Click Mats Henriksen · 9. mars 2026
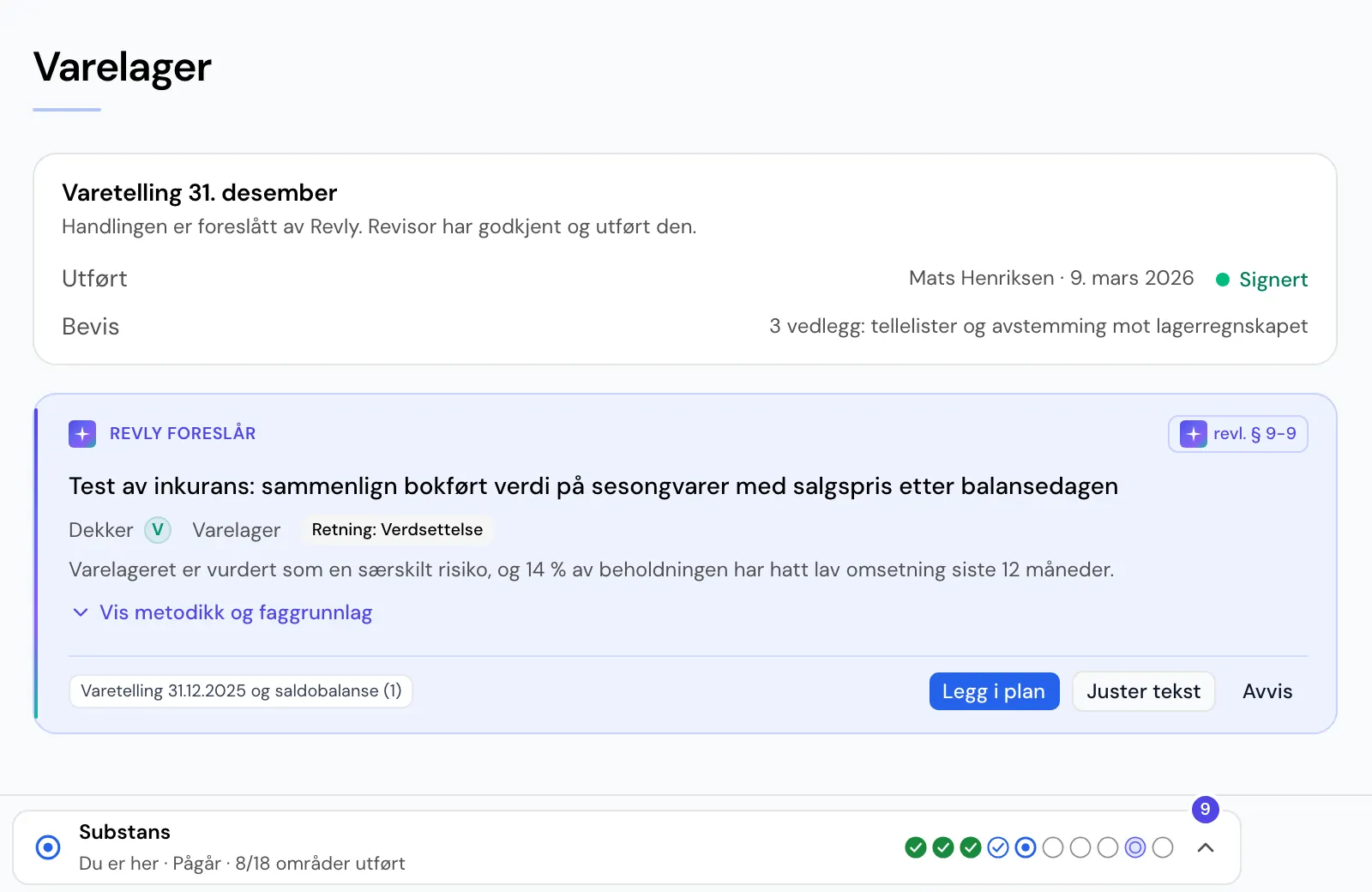 click(x=1051, y=278)
